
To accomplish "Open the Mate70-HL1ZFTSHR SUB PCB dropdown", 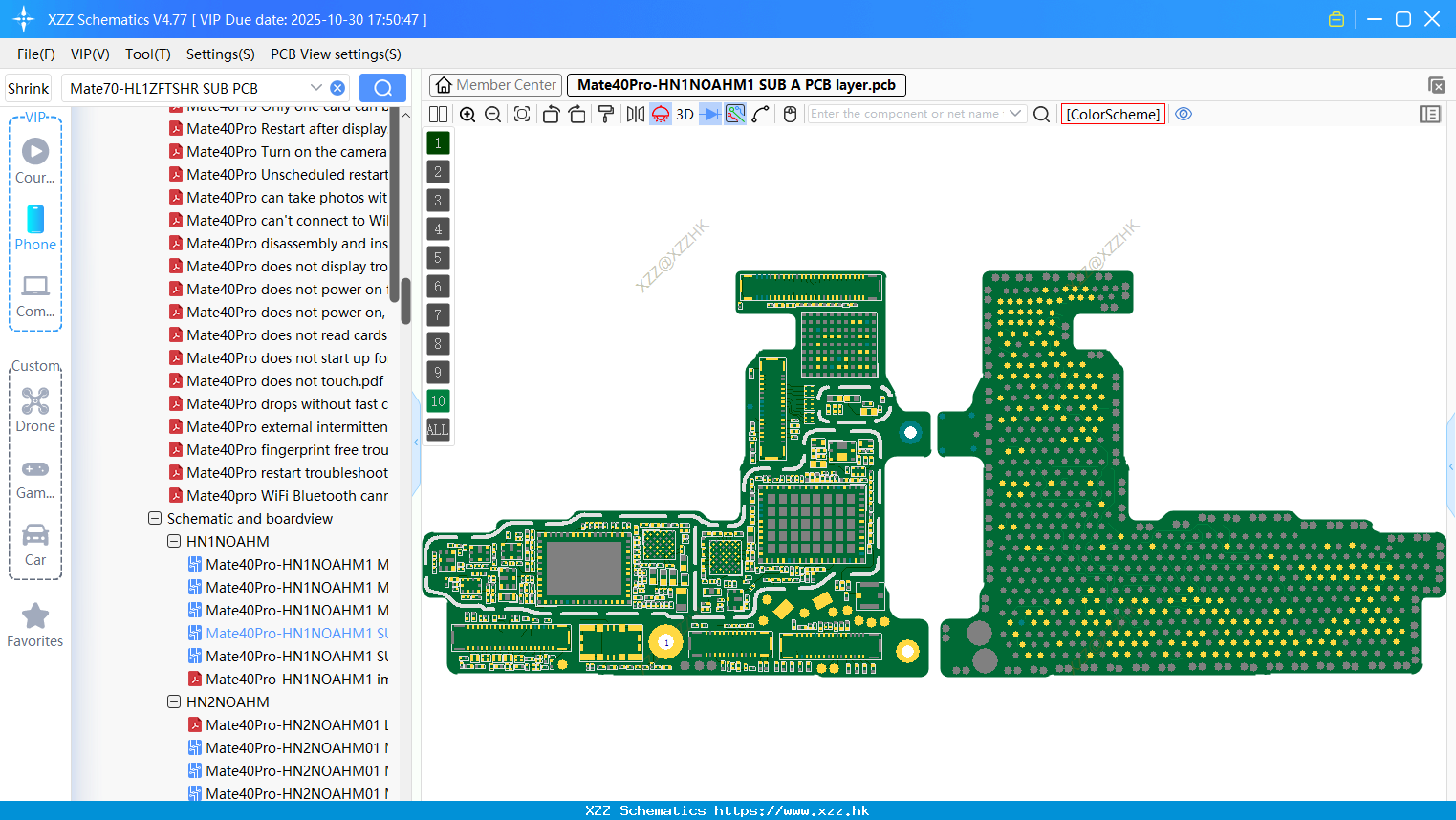I will point(316,87).
